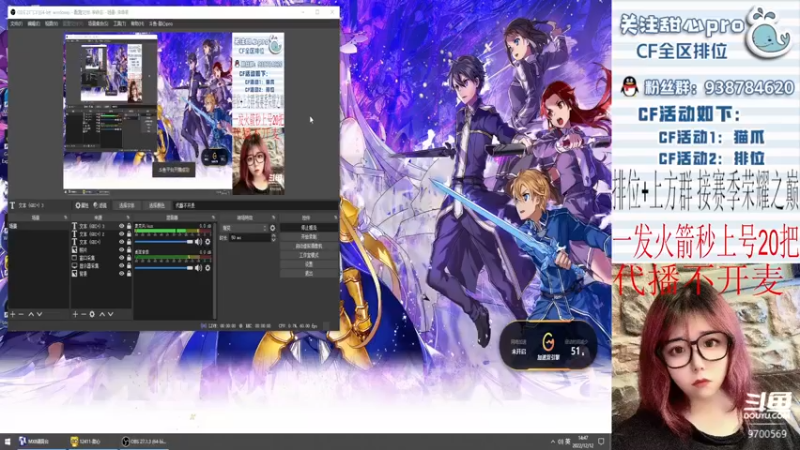Viewport: 800px width, 450px height.
Task: Move the scene down with the arrow
Action: [40, 314]
